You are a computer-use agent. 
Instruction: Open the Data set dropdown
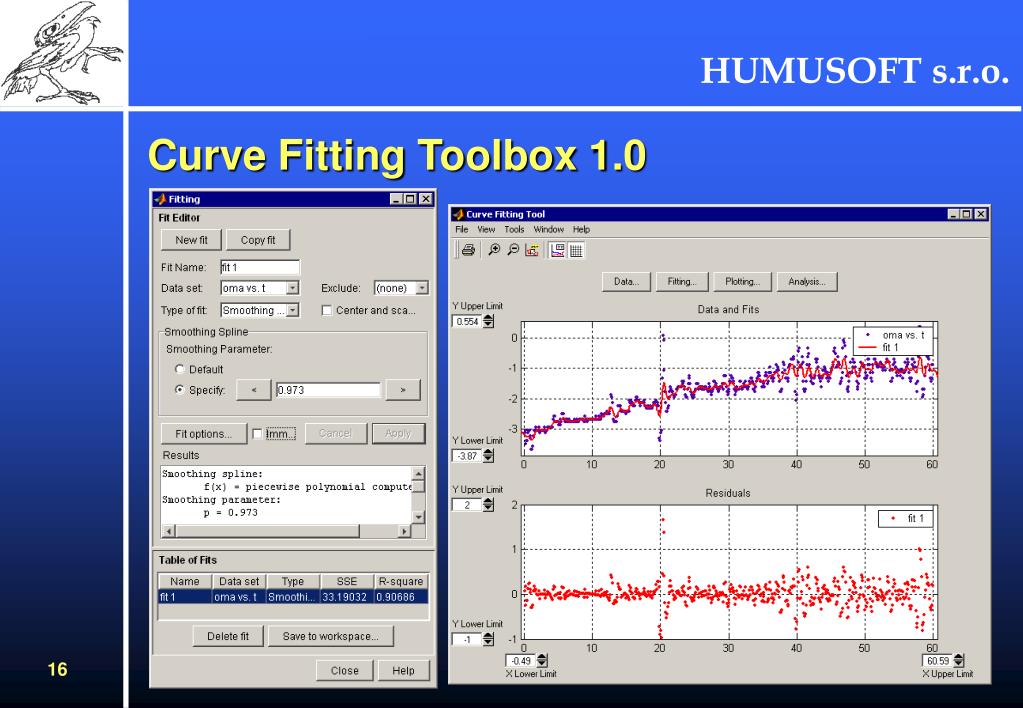pos(292,288)
